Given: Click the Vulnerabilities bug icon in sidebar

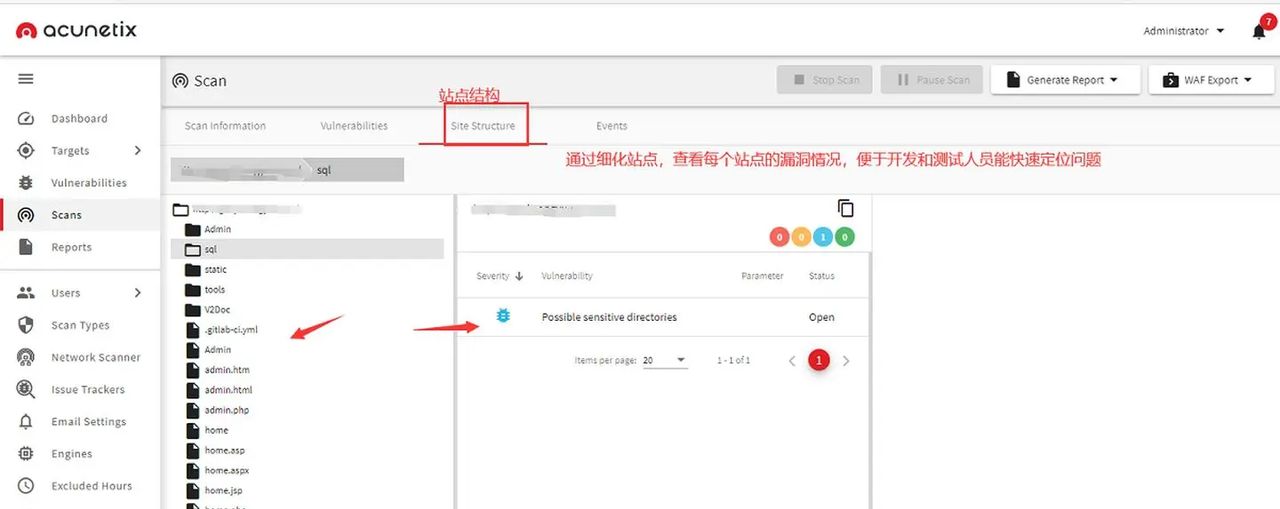Looking at the screenshot, I should click(27, 183).
